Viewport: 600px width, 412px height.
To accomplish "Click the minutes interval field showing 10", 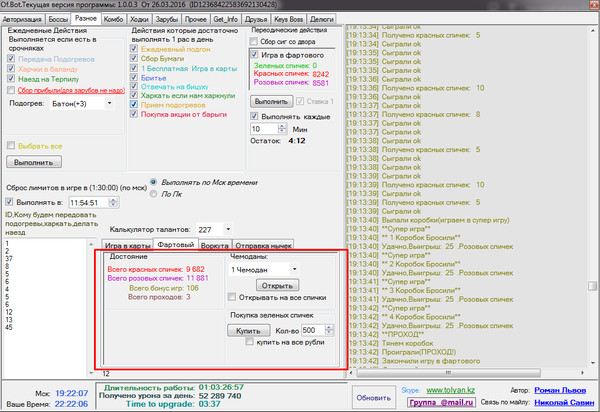I will 264,129.
